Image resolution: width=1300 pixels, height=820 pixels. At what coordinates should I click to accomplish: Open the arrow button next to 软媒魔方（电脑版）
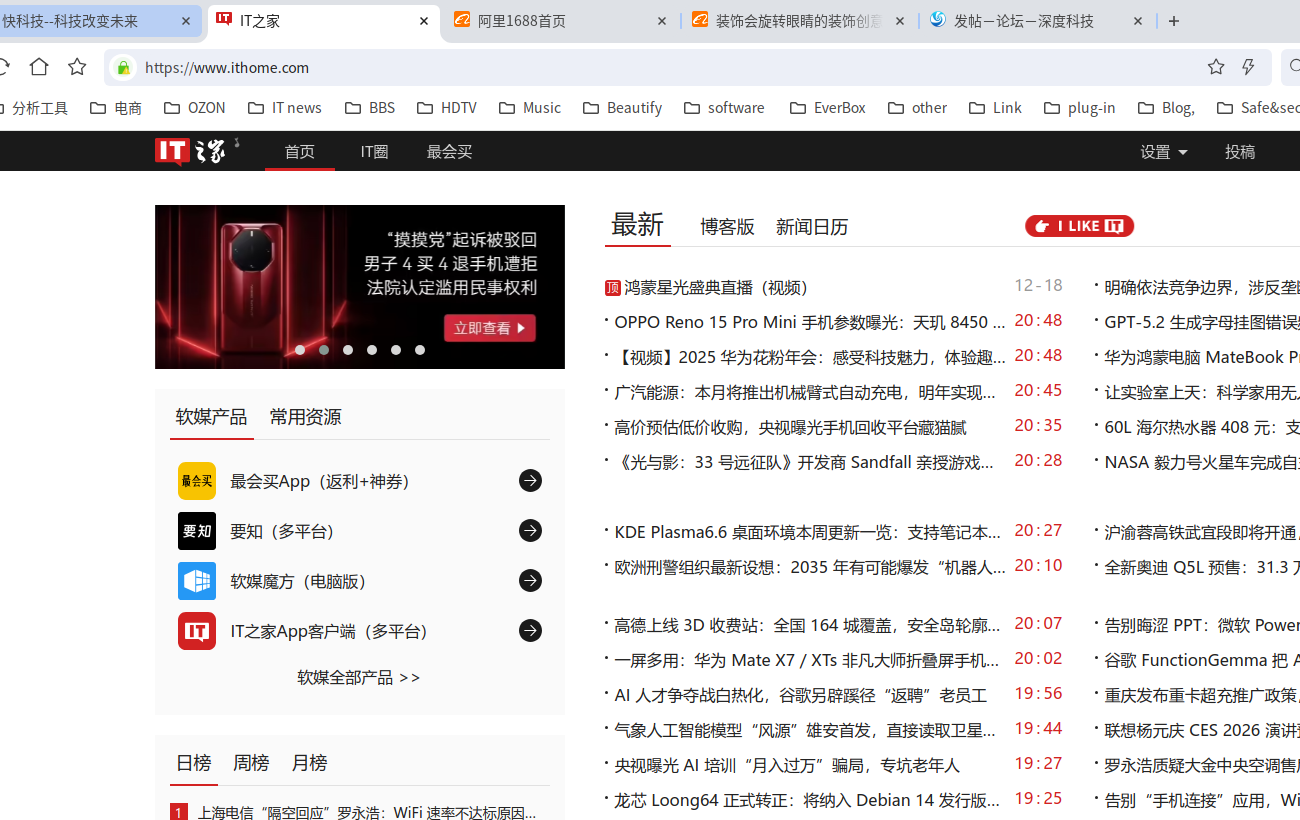coord(530,581)
